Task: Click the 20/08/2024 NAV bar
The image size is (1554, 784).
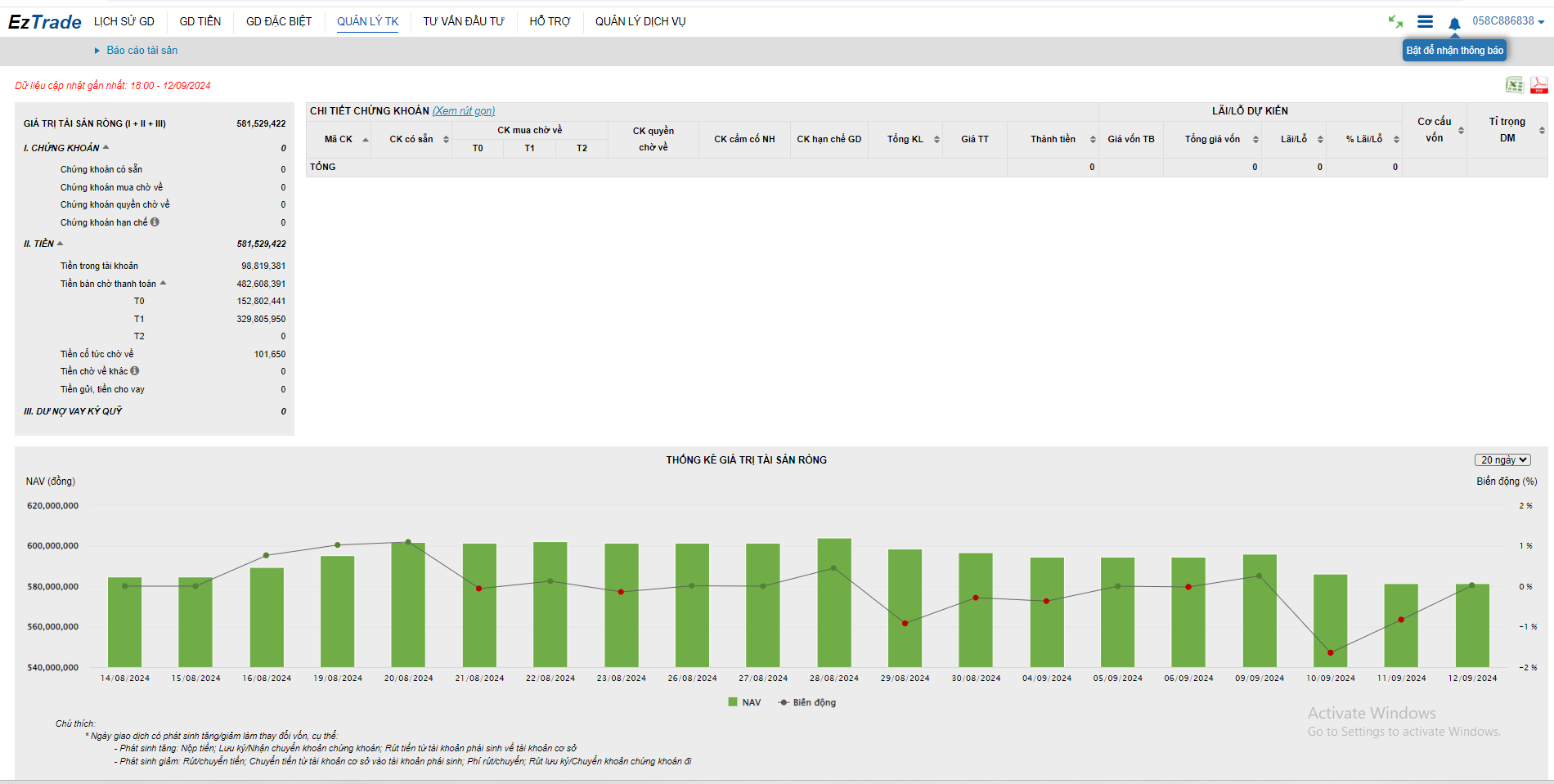Action: click(408, 605)
